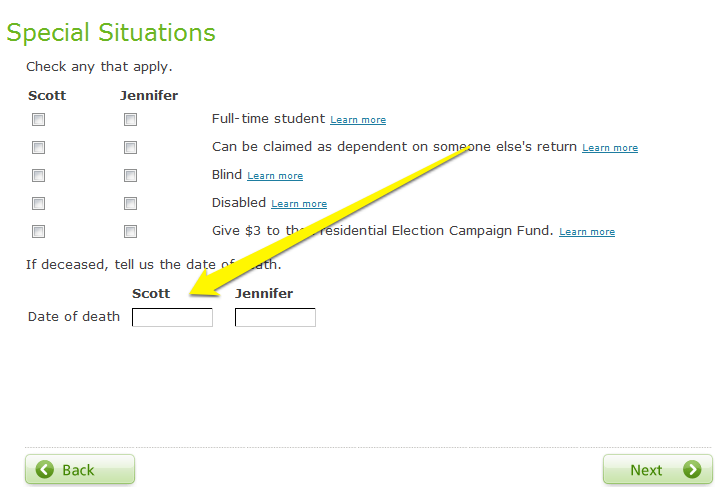Open Learn more link for Disabled
This screenshot has height=494, width=721.
click(299, 204)
